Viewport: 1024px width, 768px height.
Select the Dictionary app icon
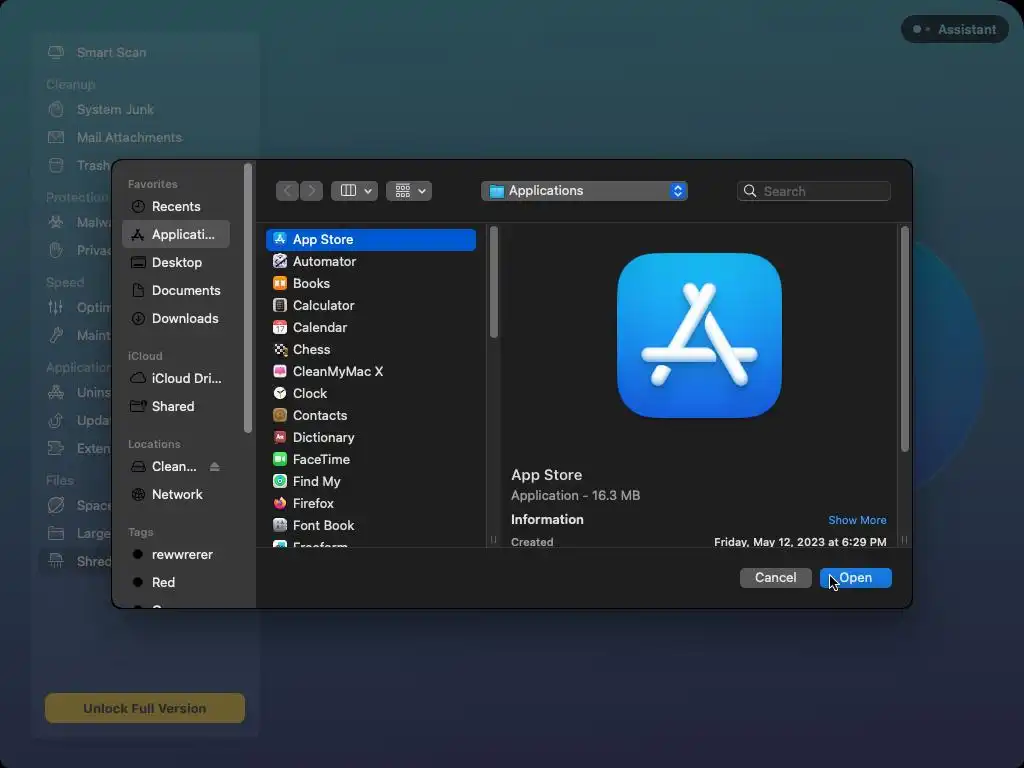[280, 437]
